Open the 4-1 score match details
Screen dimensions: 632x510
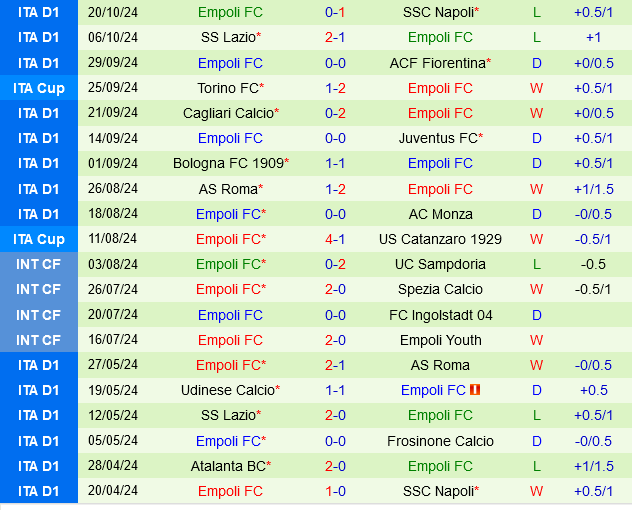(x=335, y=239)
